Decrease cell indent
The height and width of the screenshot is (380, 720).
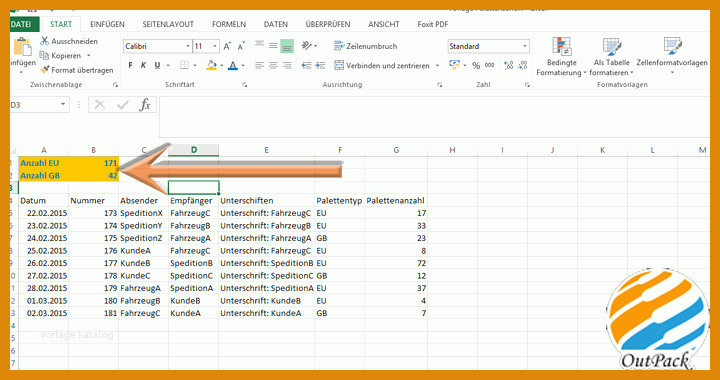click(x=306, y=66)
